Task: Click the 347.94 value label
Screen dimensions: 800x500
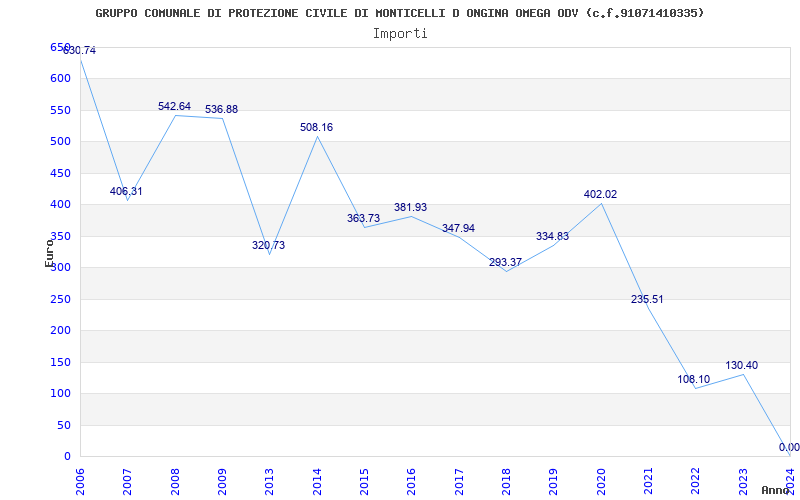Action: point(458,228)
